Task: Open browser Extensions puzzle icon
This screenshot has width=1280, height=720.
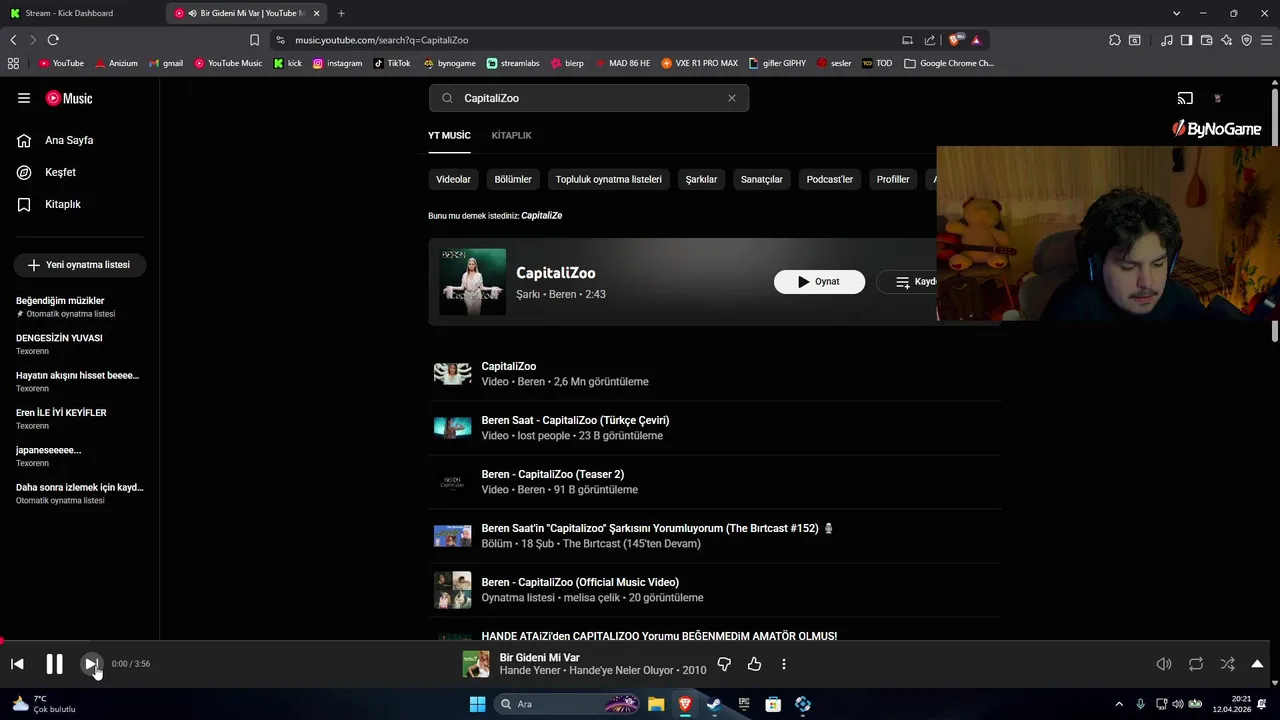Action: point(1115,40)
